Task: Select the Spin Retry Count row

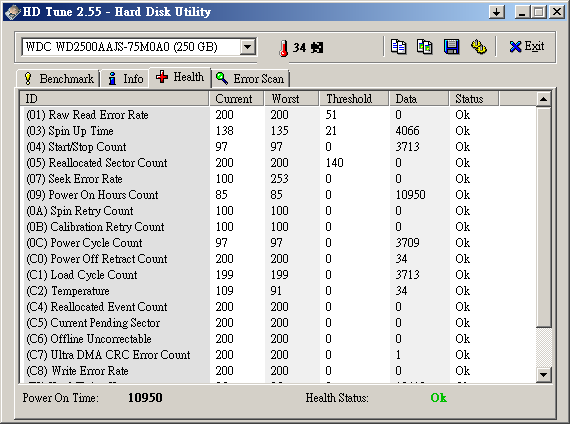Action: 278,211
